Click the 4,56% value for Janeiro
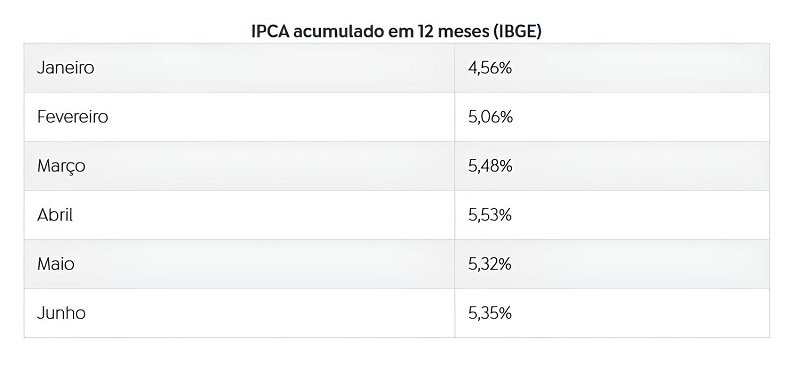This screenshot has width=800, height=368. 489,68
